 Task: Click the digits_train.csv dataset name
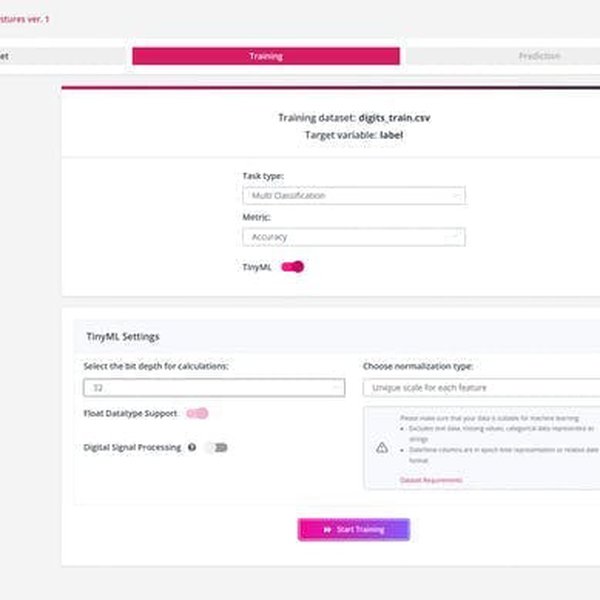395,117
